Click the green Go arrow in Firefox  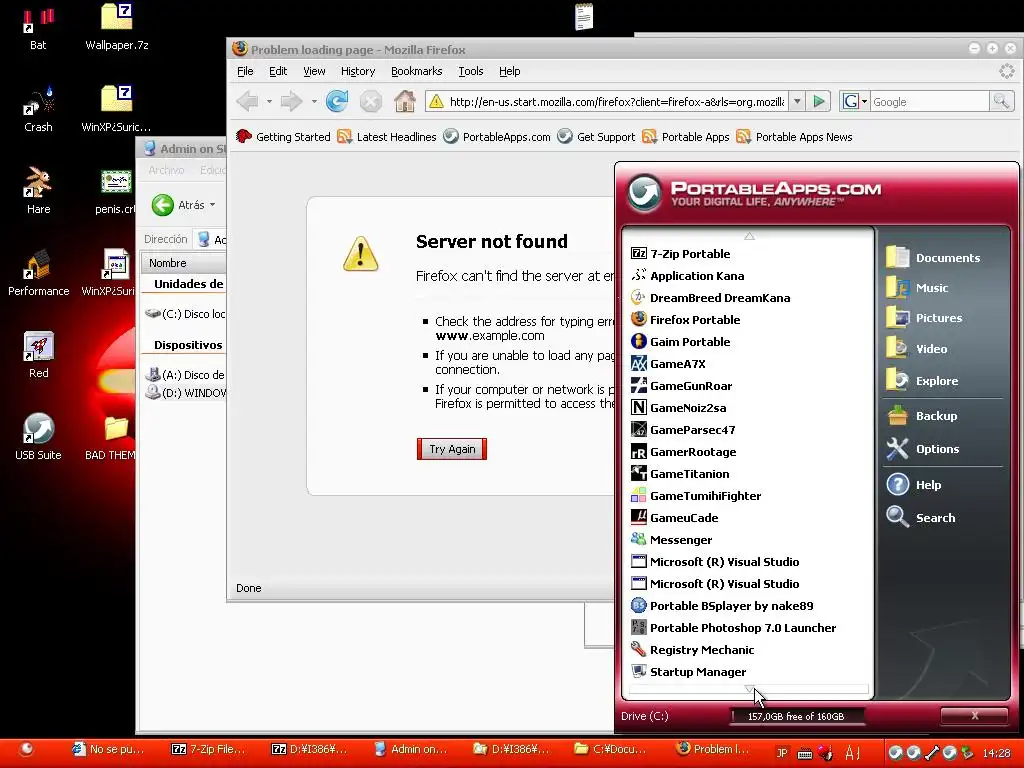[818, 101]
